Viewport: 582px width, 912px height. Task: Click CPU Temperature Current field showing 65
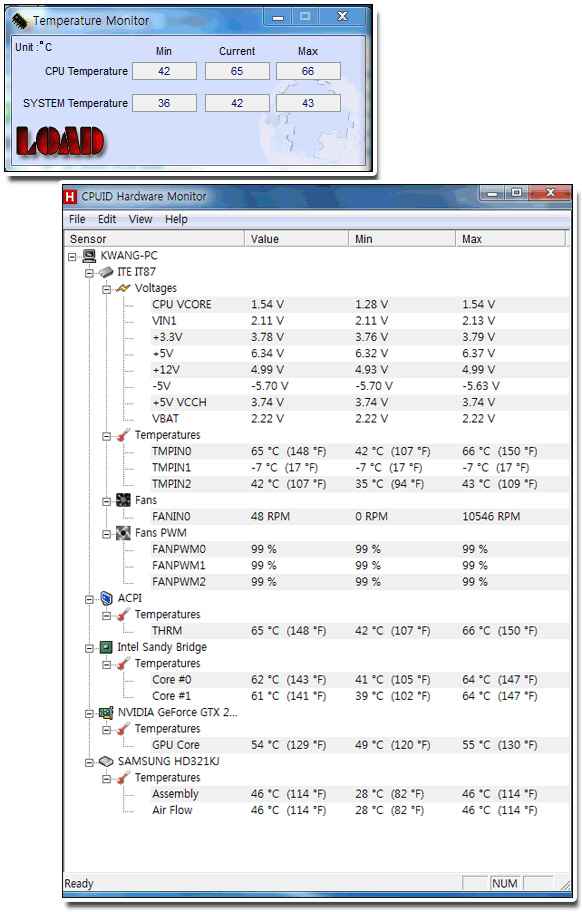point(237,71)
